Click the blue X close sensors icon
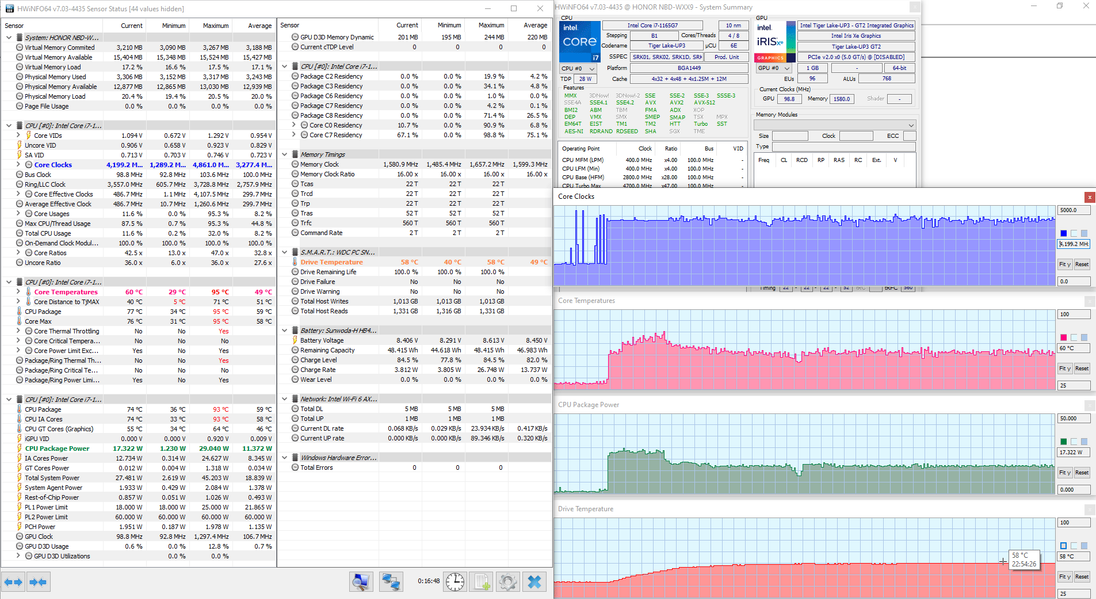The width and height of the screenshot is (1096, 599). tap(535, 581)
